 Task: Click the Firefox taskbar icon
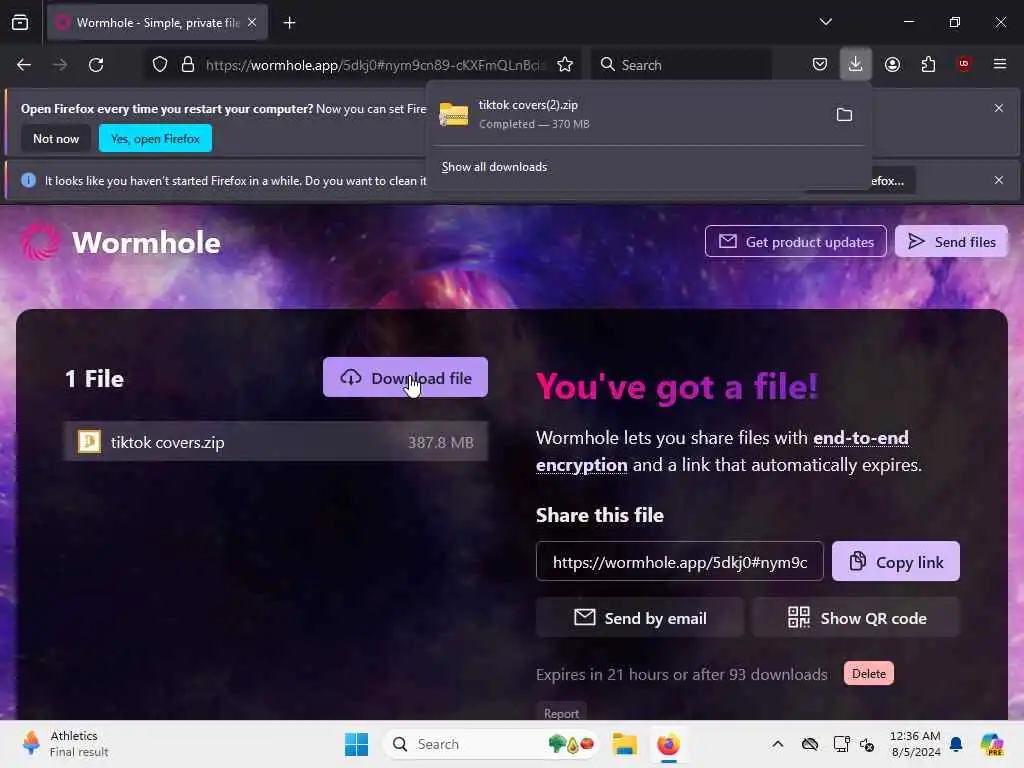click(x=668, y=744)
